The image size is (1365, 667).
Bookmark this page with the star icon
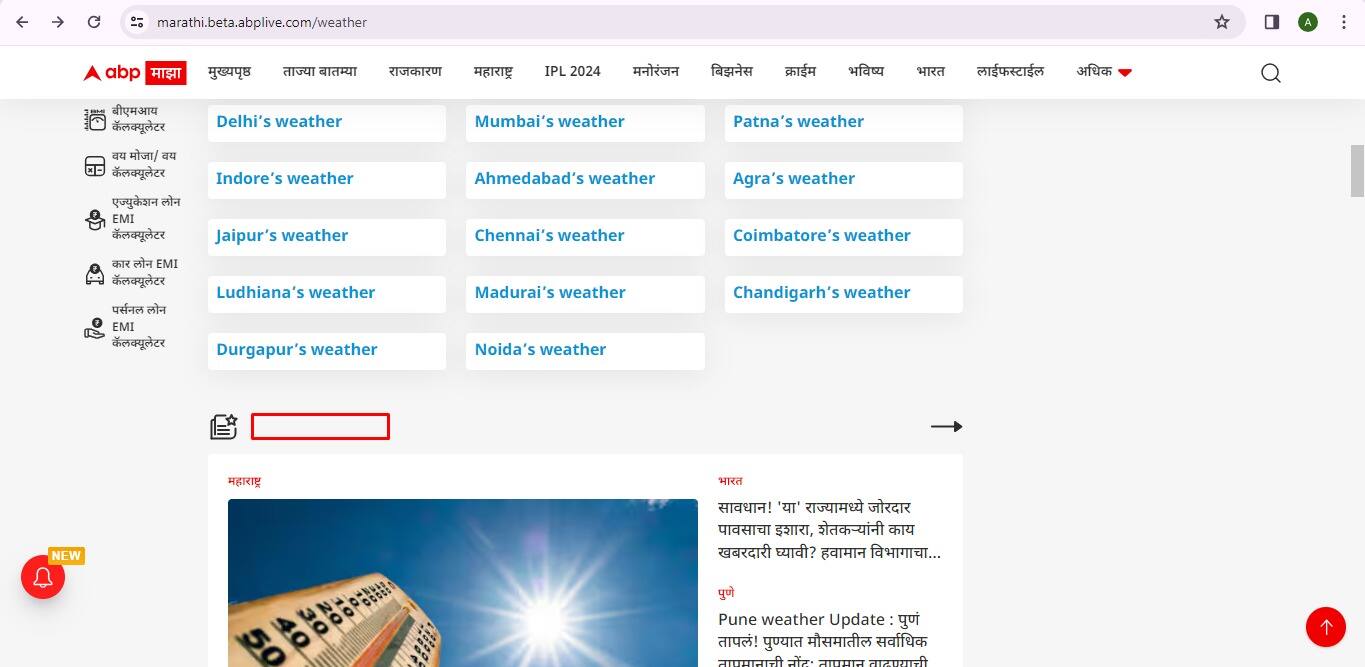tap(1221, 22)
